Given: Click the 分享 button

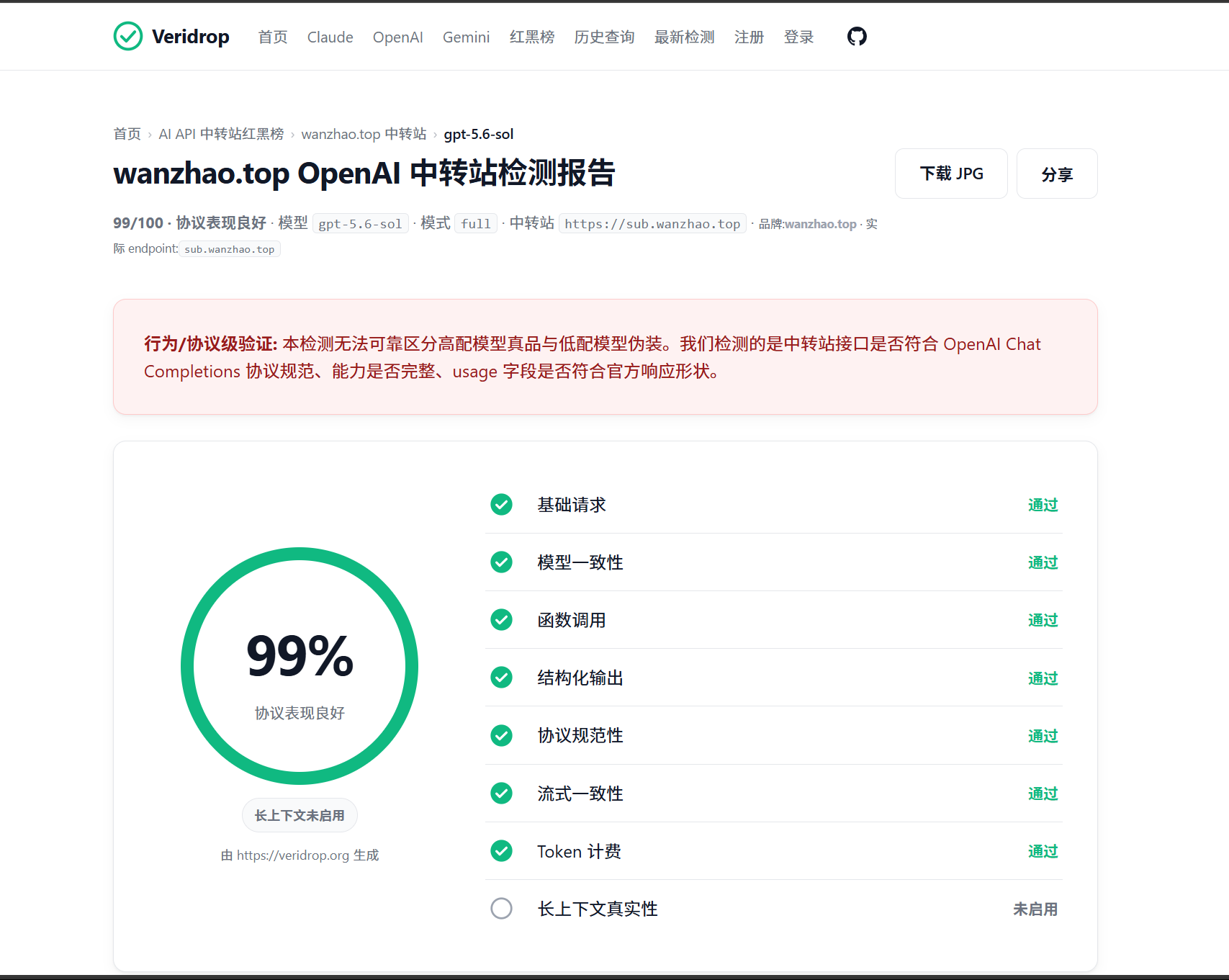Looking at the screenshot, I should pyautogui.click(x=1057, y=174).
